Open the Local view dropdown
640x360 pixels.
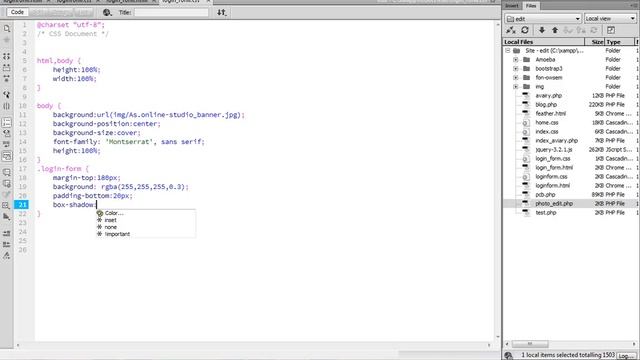coord(610,19)
